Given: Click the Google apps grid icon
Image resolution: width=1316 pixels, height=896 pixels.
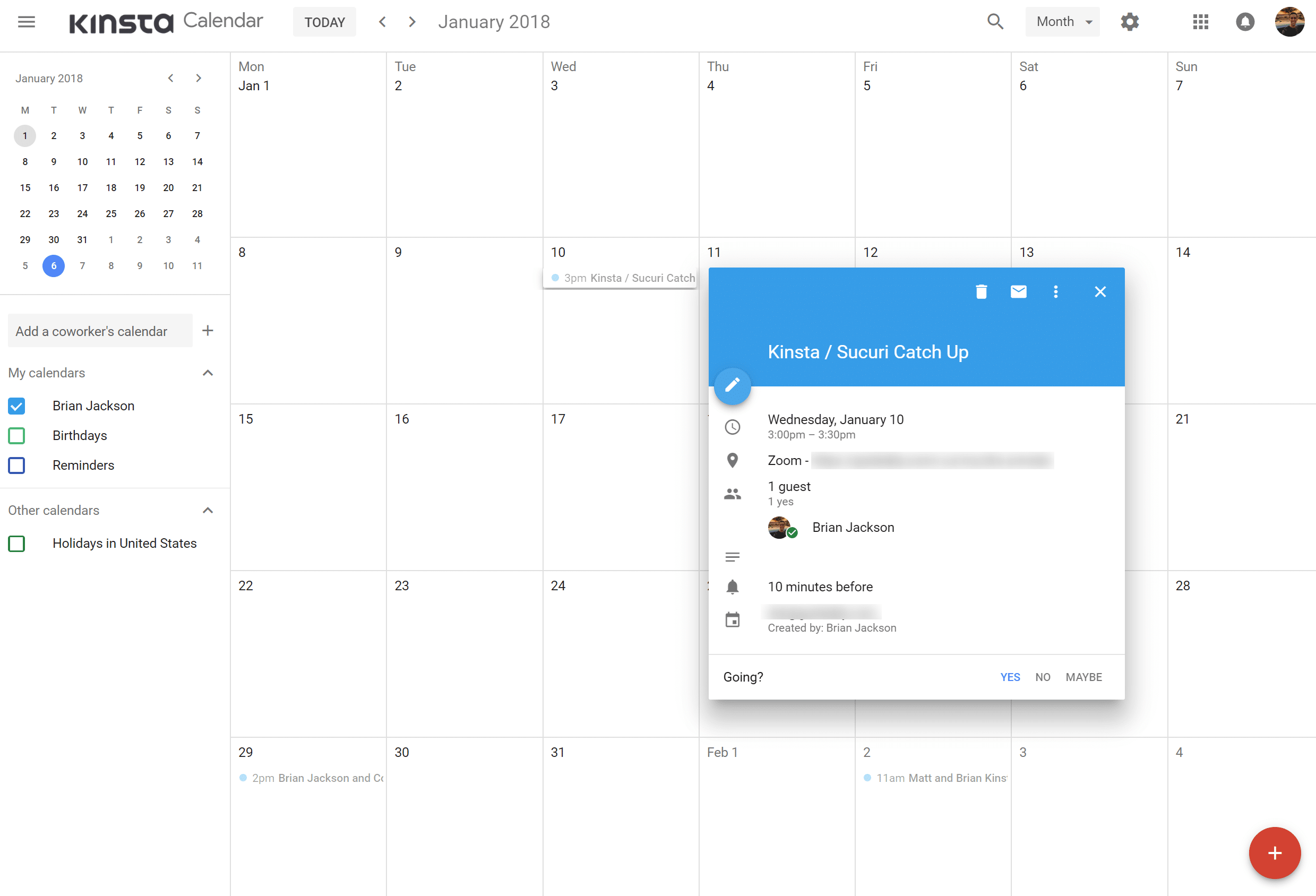Looking at the screenshot, I should coord(1200,21).
